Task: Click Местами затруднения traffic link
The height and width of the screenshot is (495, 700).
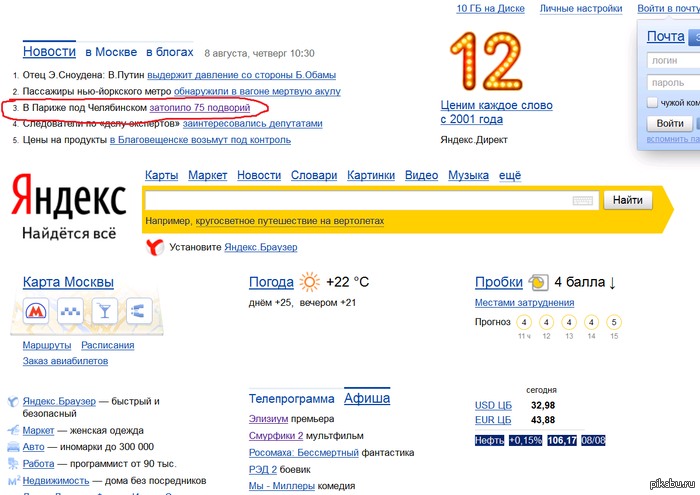Action: 524,303
